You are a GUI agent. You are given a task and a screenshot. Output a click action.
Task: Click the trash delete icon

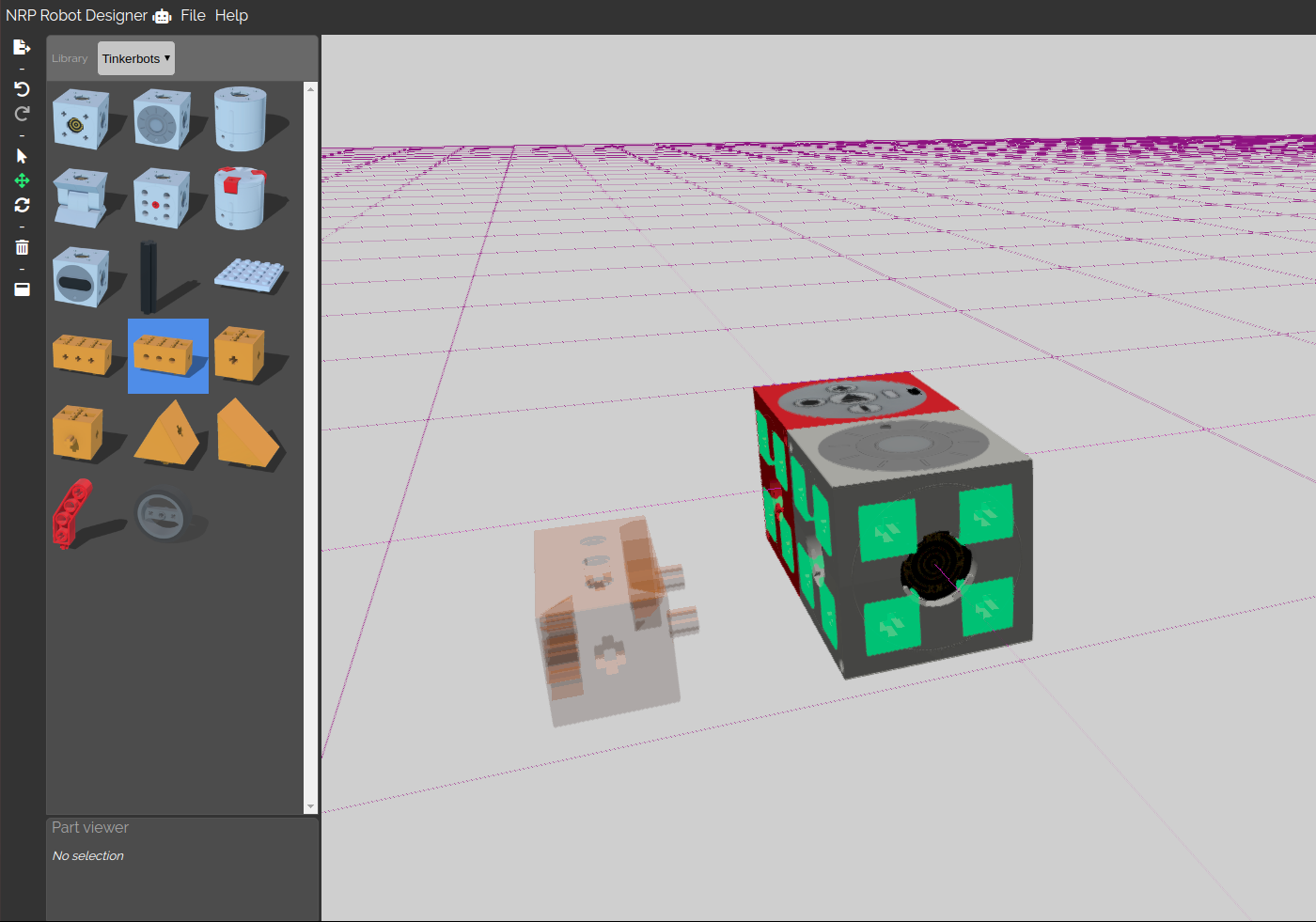tap(22, 247)
